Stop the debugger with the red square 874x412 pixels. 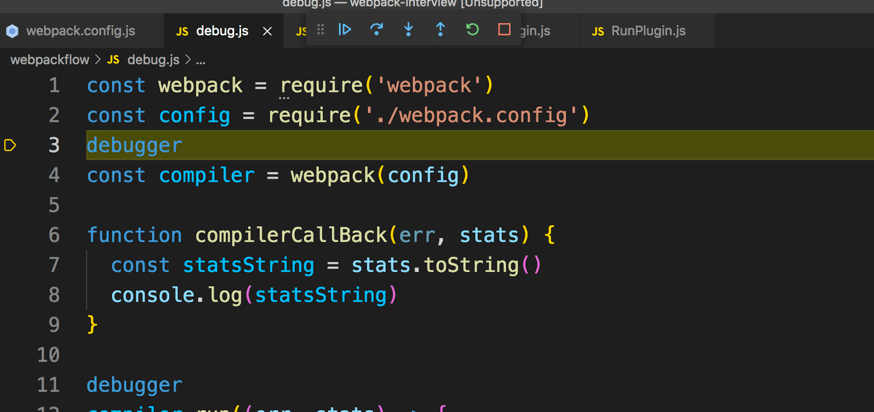(x=504, y=30)
